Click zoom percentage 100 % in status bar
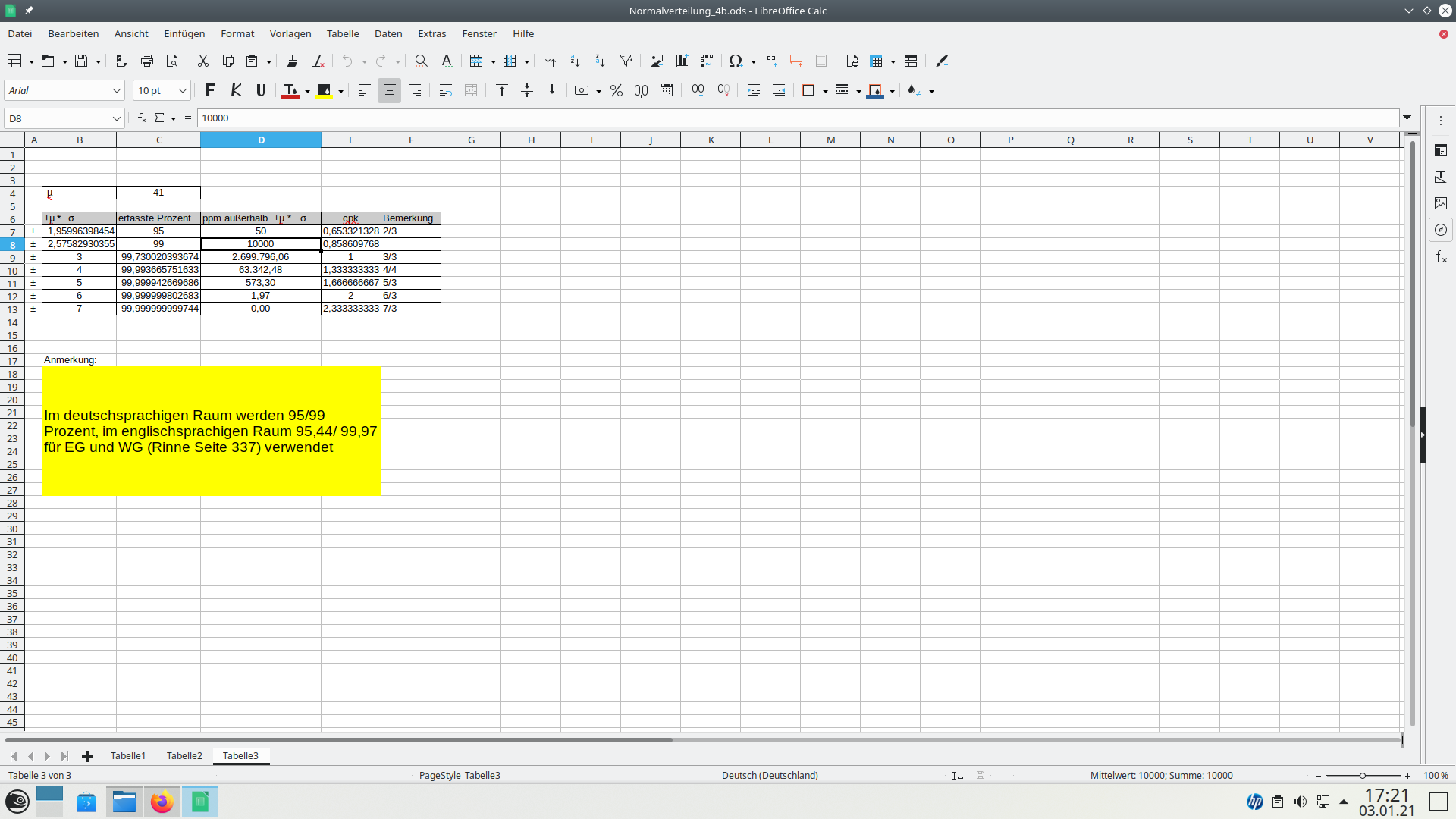The width and height of the screenshot is (1456, 819). [1436, 775]
